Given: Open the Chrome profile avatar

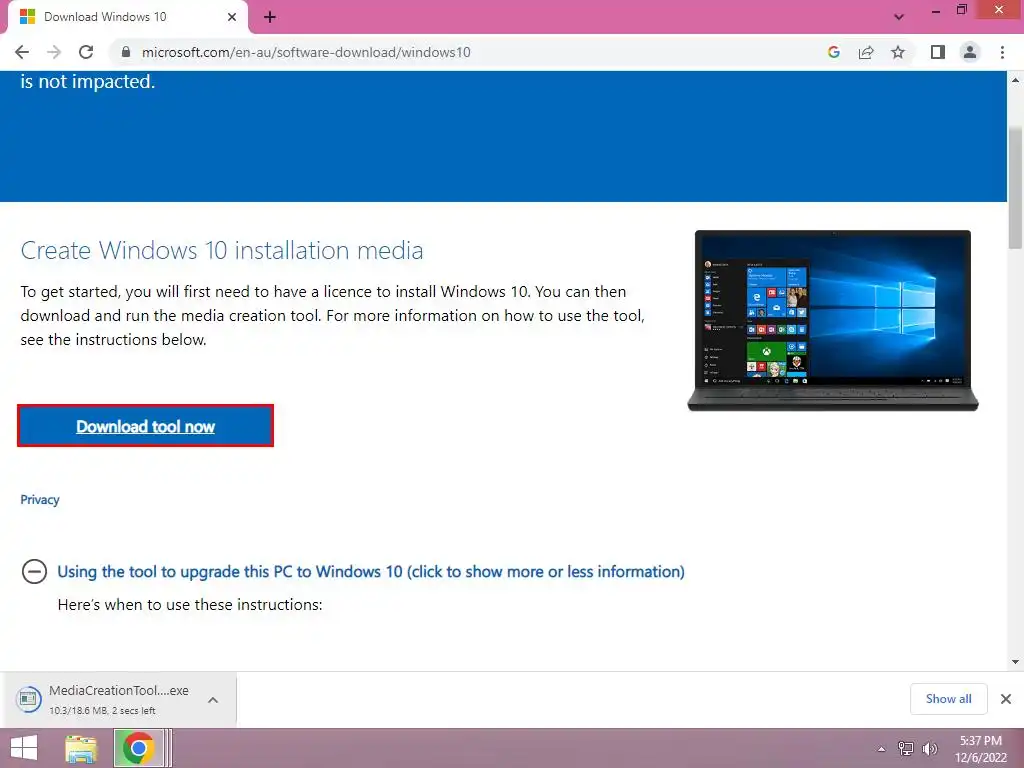Looking at the screenshot, I should click(x=970, y=52).
